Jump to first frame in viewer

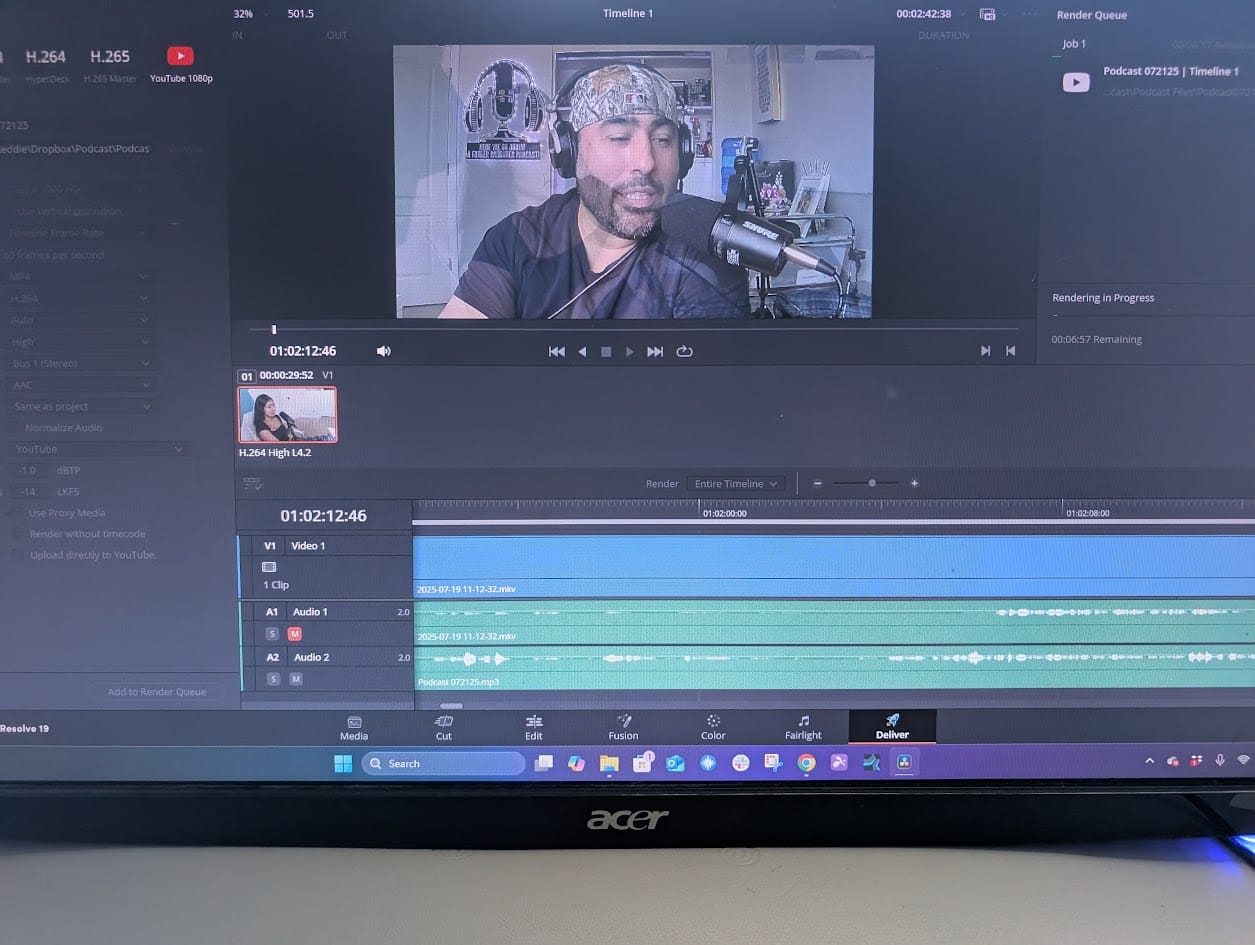click(556, 352)
